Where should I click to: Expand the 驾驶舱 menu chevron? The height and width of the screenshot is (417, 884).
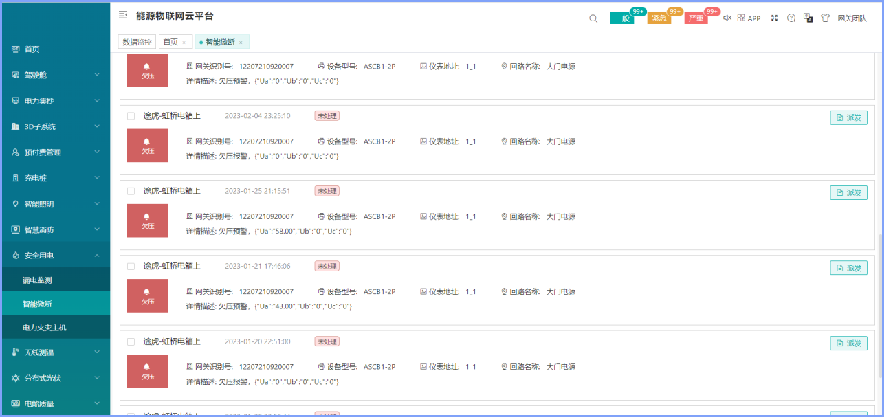tap(97, 75)
